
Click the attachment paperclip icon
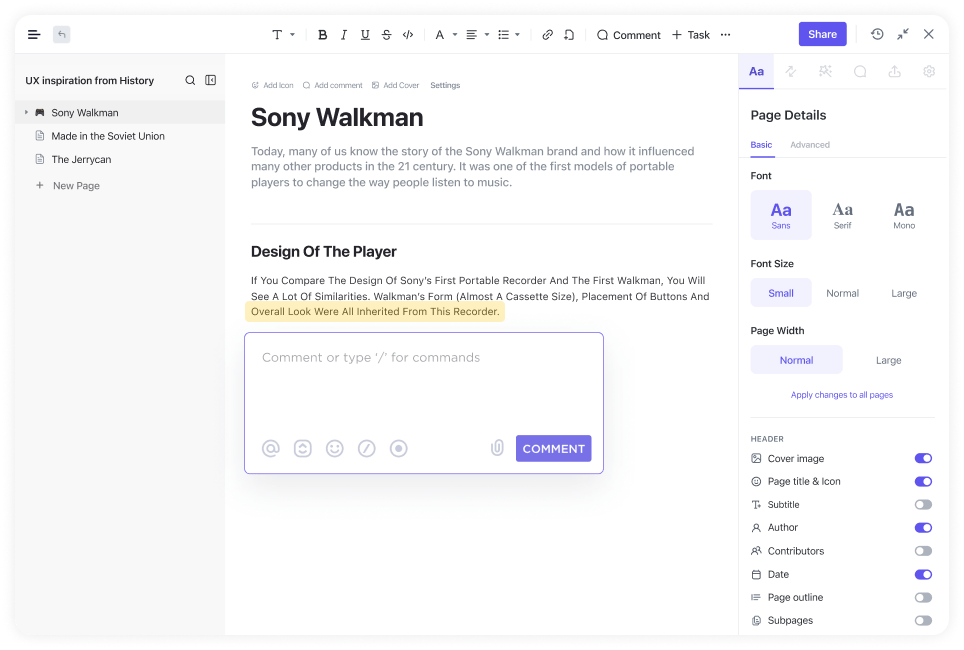tap(497, 448)
